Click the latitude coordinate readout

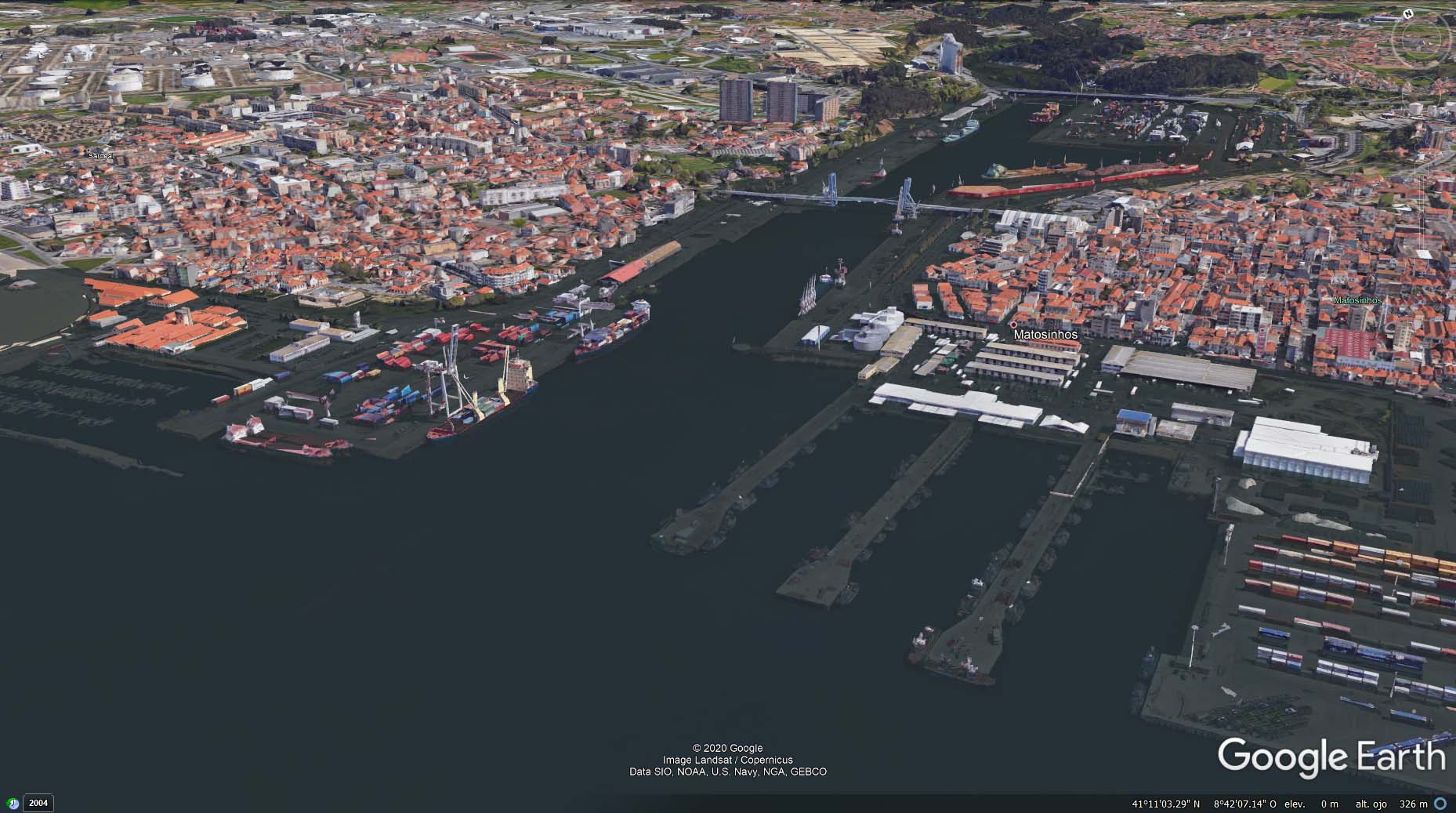(1165, 804)
